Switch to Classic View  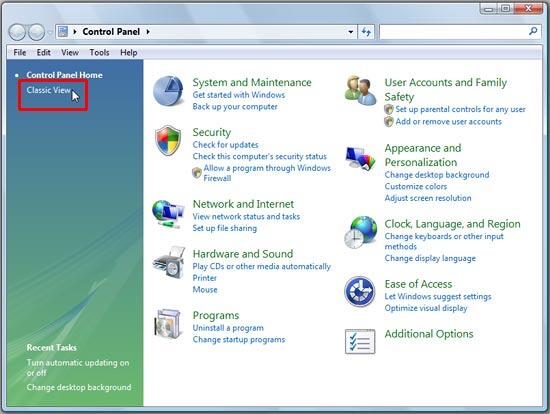(48, 90)
